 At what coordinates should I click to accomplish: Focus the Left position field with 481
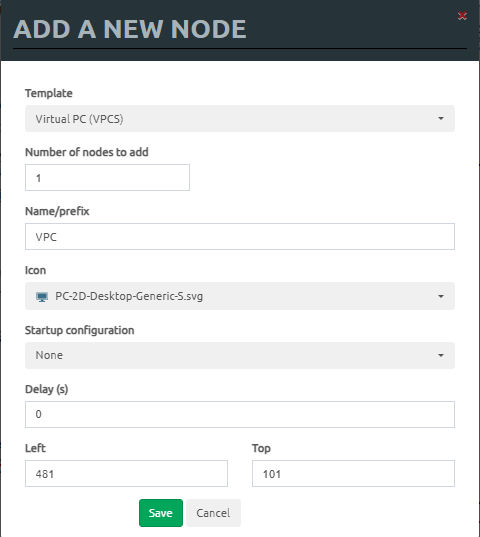126,474
